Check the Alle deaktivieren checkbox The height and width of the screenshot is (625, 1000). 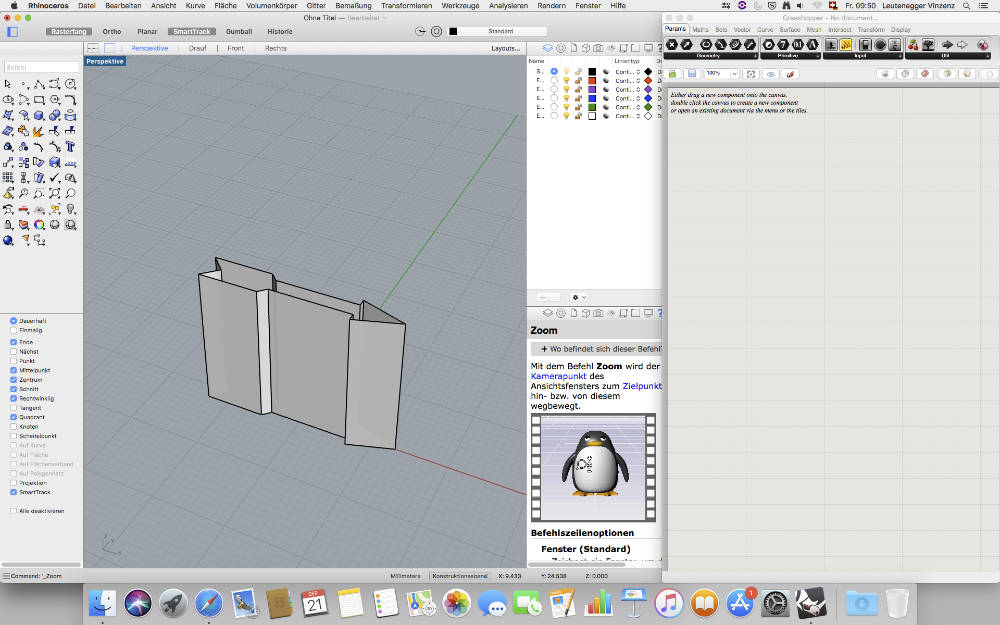pyautogui.click(x=13, y=511)
